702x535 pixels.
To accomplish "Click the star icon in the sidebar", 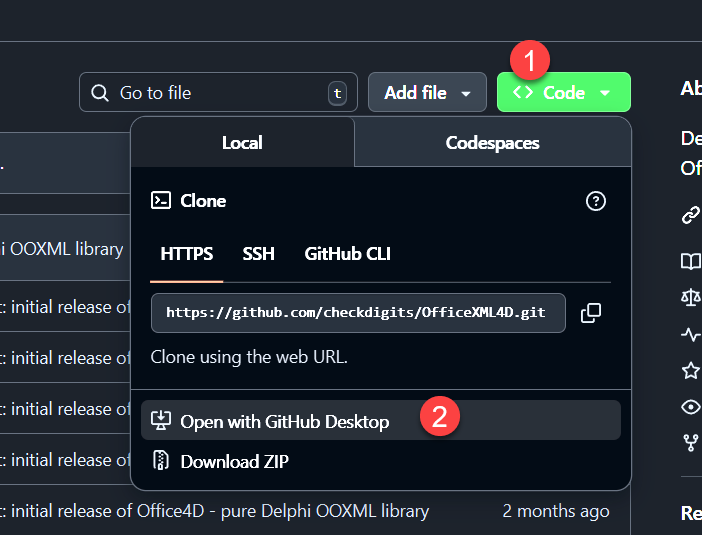I will click(690, 370).
